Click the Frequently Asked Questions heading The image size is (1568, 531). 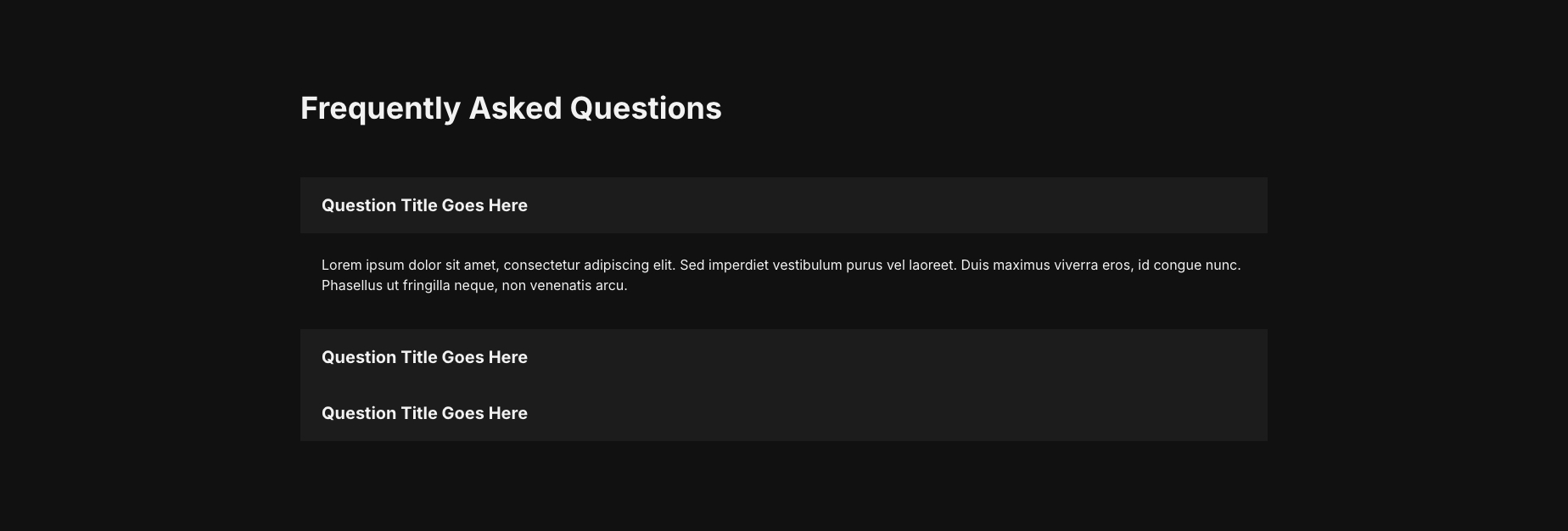coord(511,109)
